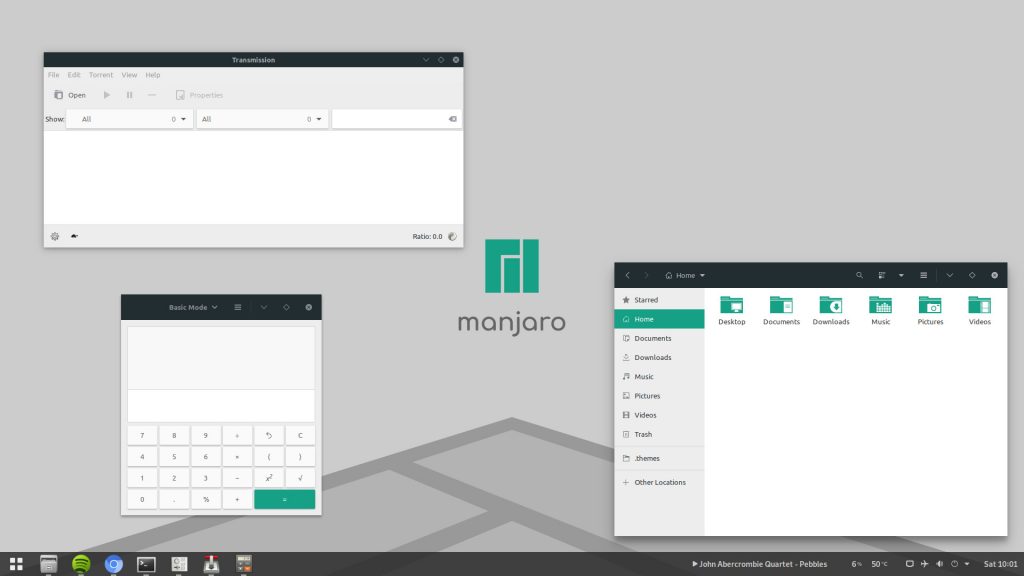Open the Files hamburger menu
1024x576 pixels.
point(923,276)
